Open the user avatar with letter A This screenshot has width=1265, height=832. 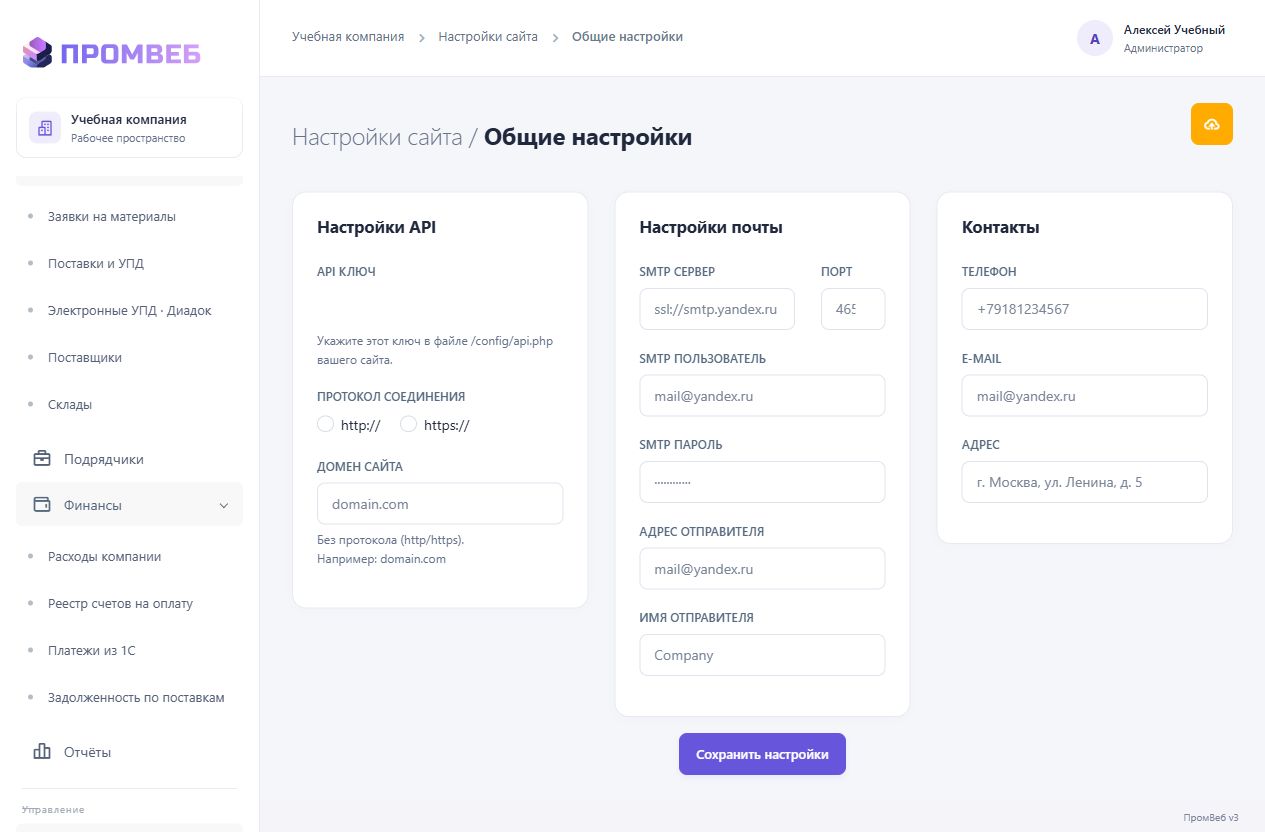click(1094, 39)
